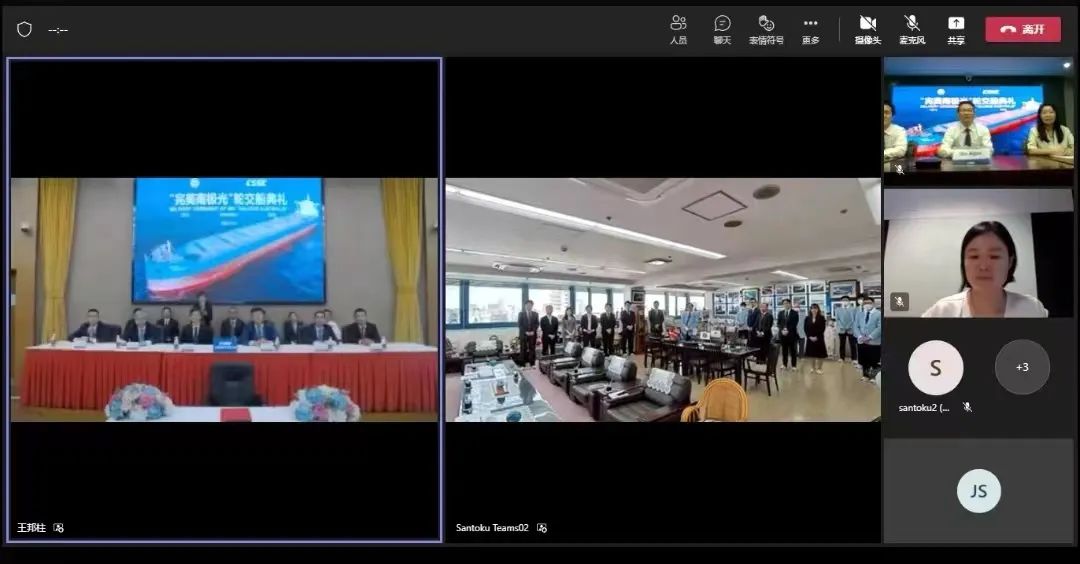1080x564 pixels.
Task: Click the S avatar for santoku2
Action: pyautogui.click(x=935, y=367)
